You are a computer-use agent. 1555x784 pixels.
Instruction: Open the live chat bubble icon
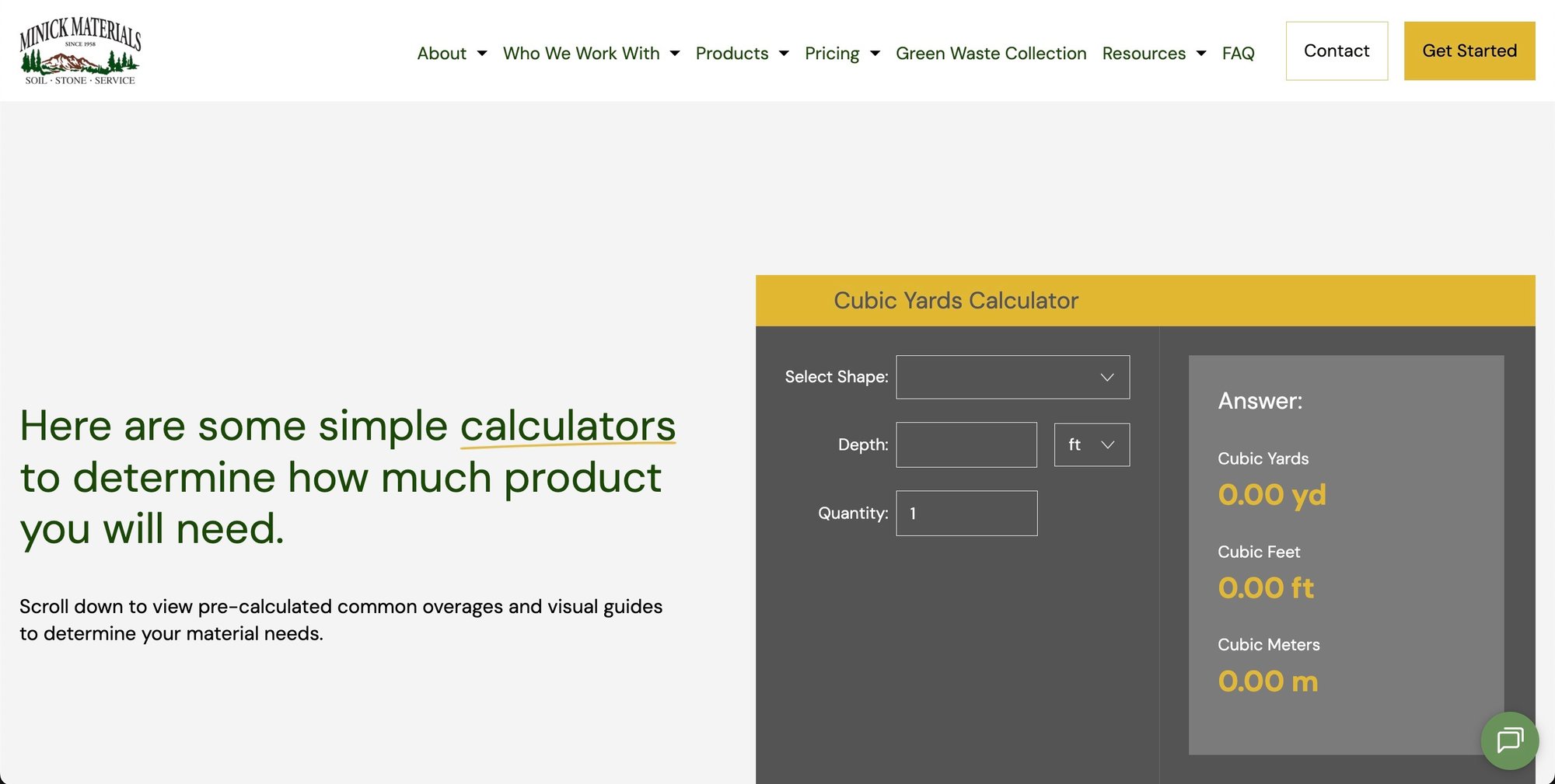[1509, 740]
